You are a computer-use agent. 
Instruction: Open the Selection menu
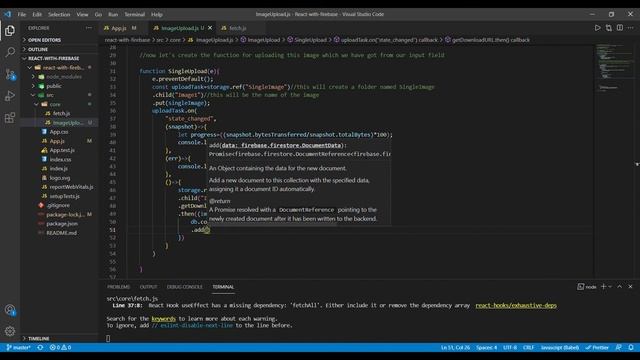pyautogui.click(x=59, y=14)
